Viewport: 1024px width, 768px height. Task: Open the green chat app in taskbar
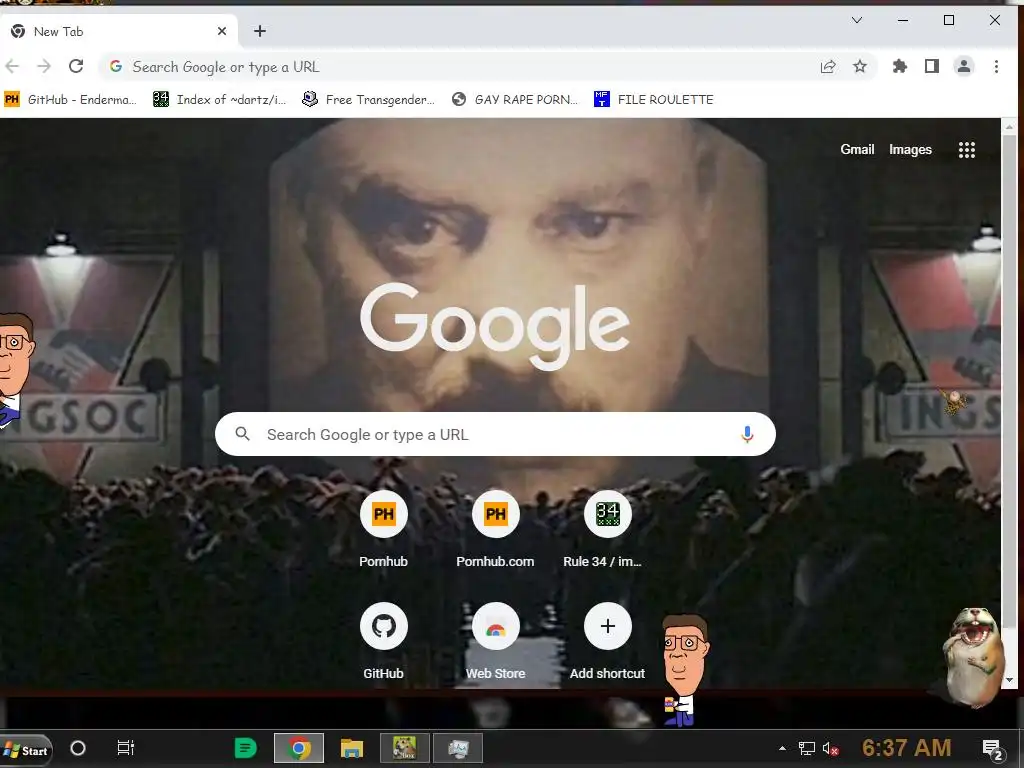tap(246, 748)
